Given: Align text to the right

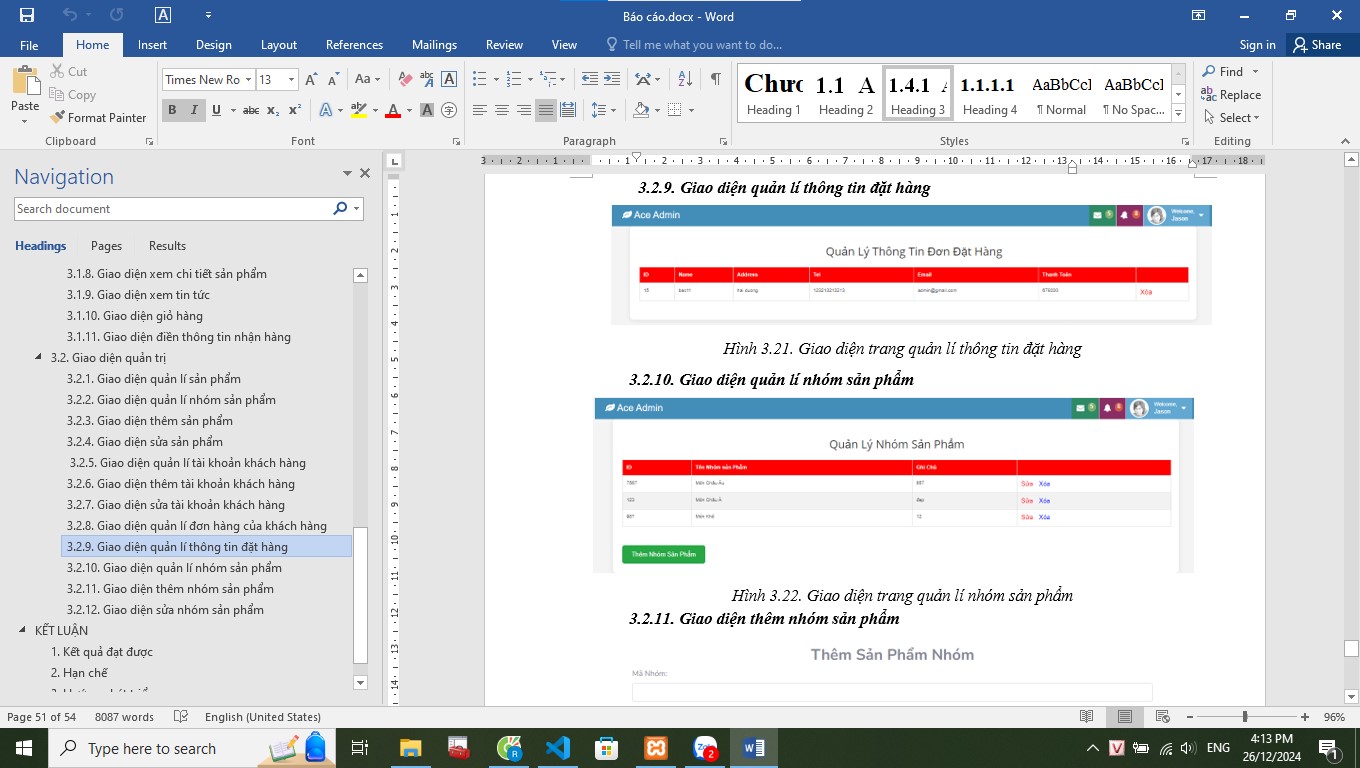Looking at the screenshot, I should [x=524, y=110].
